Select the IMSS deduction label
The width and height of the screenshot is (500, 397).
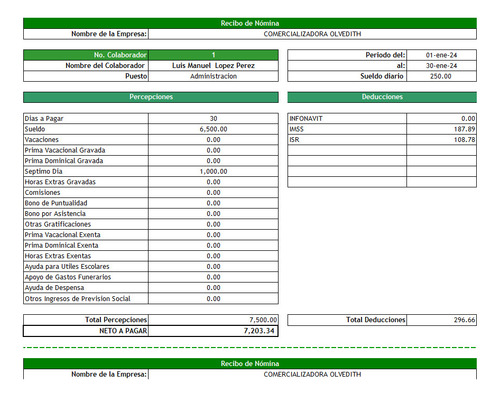point(296,129)
